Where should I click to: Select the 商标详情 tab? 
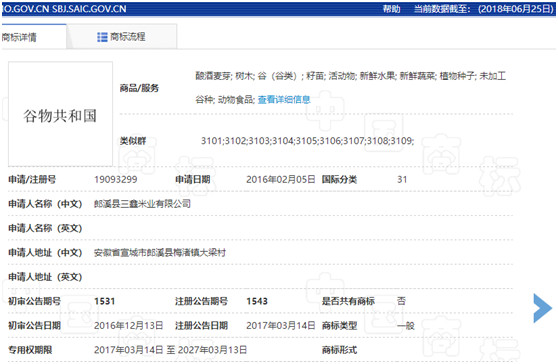point(33,37)
